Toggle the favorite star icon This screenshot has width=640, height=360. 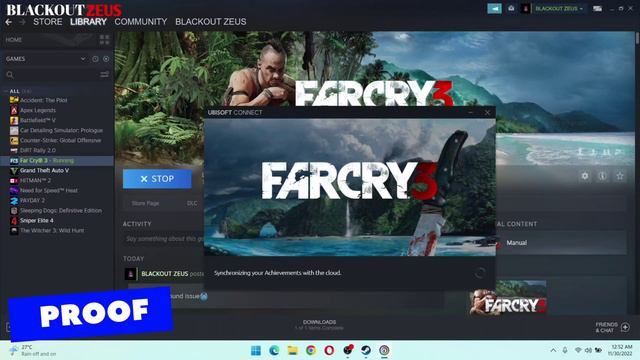point(620,176)
